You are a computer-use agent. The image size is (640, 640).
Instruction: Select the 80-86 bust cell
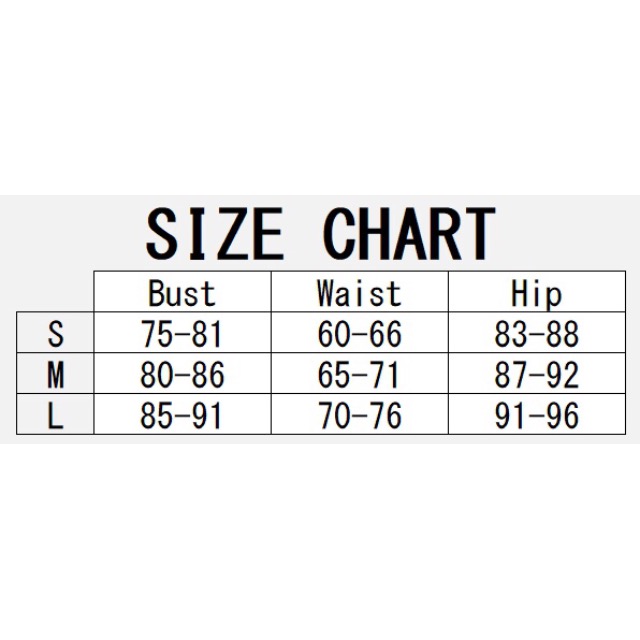pyautogui.click(x=182, y=373)
